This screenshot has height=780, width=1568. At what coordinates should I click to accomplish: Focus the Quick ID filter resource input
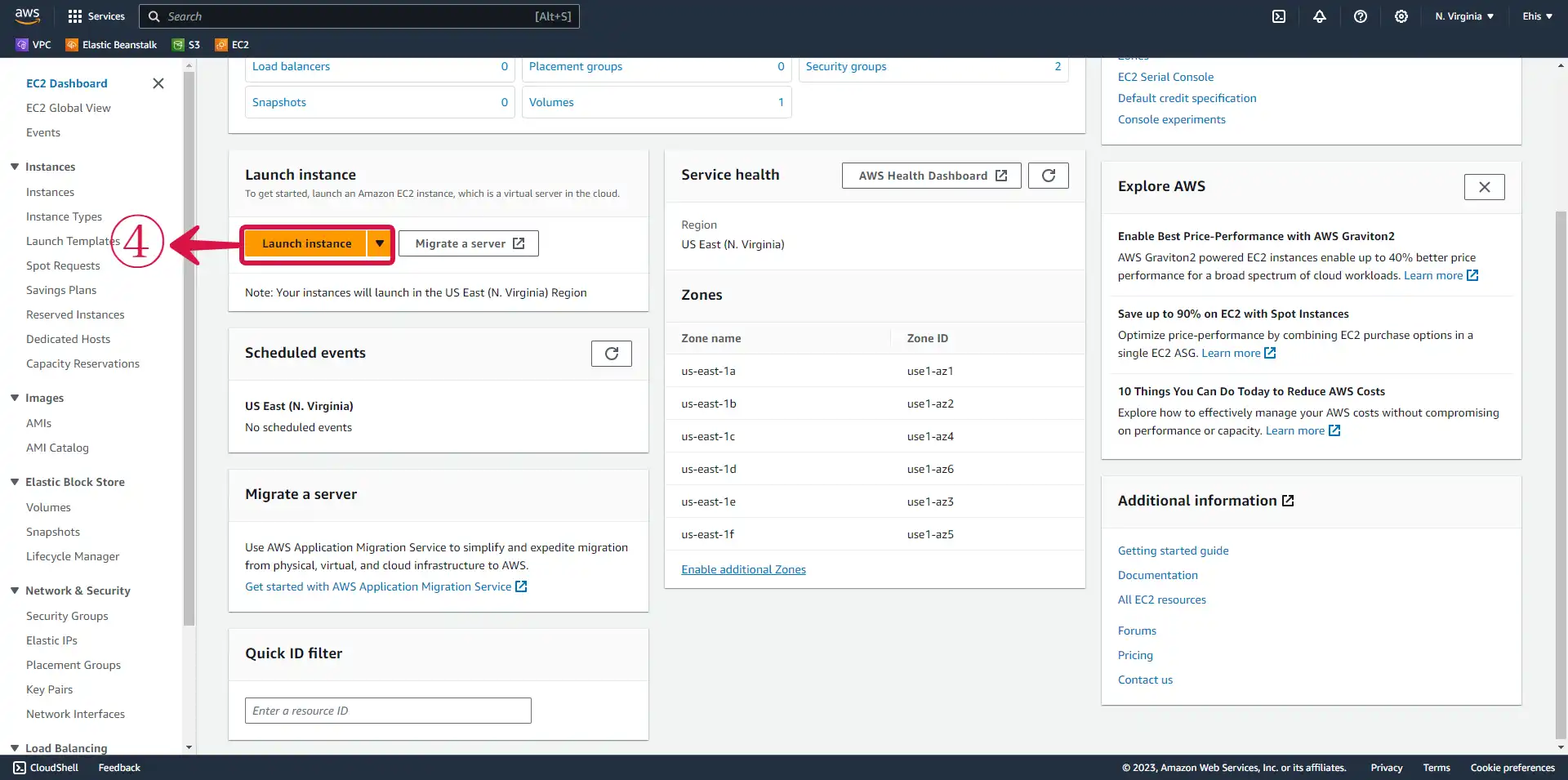388,711
